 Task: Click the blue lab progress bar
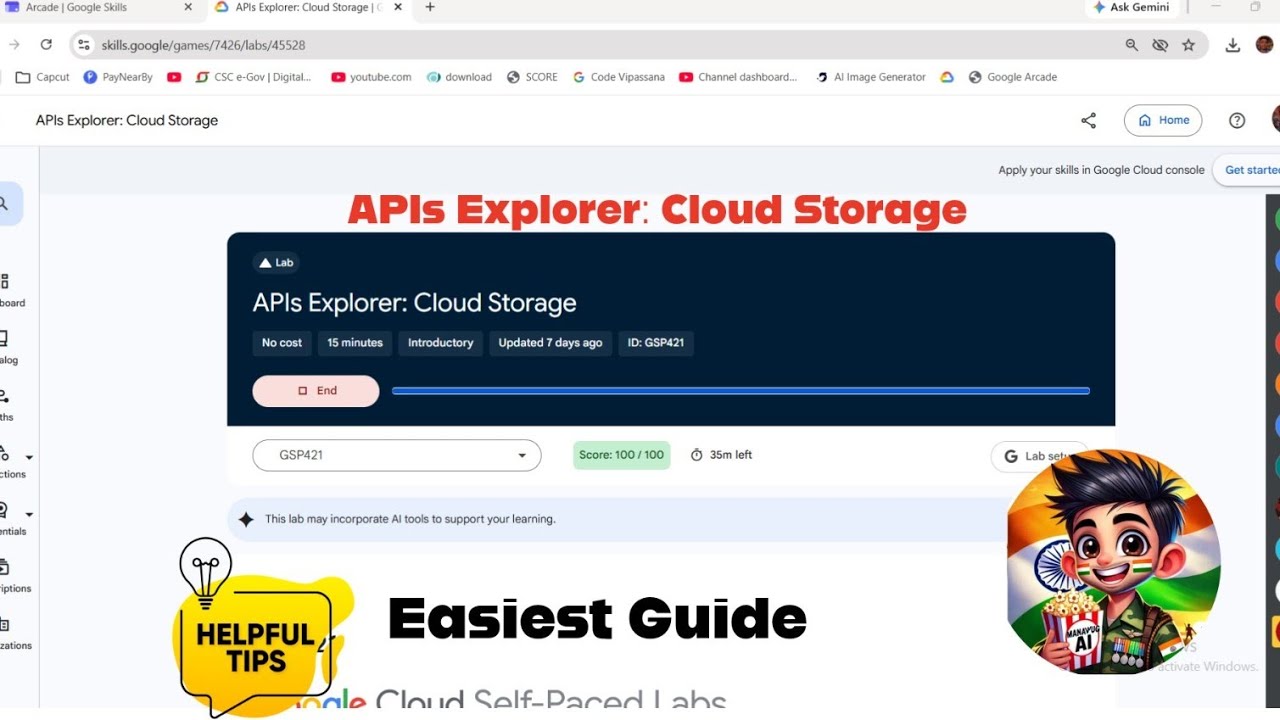point(741,391)
